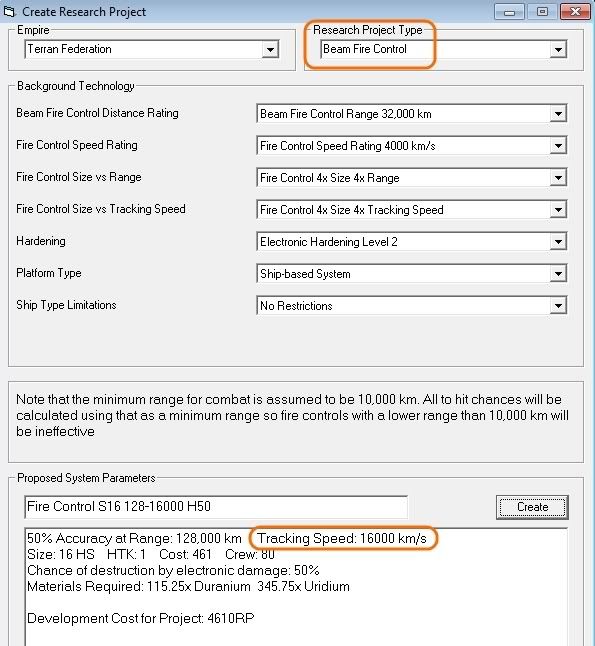Click the Beam Fire Control project type field
Viewport: 595px width, 646px height.
[x=443, y=49]
